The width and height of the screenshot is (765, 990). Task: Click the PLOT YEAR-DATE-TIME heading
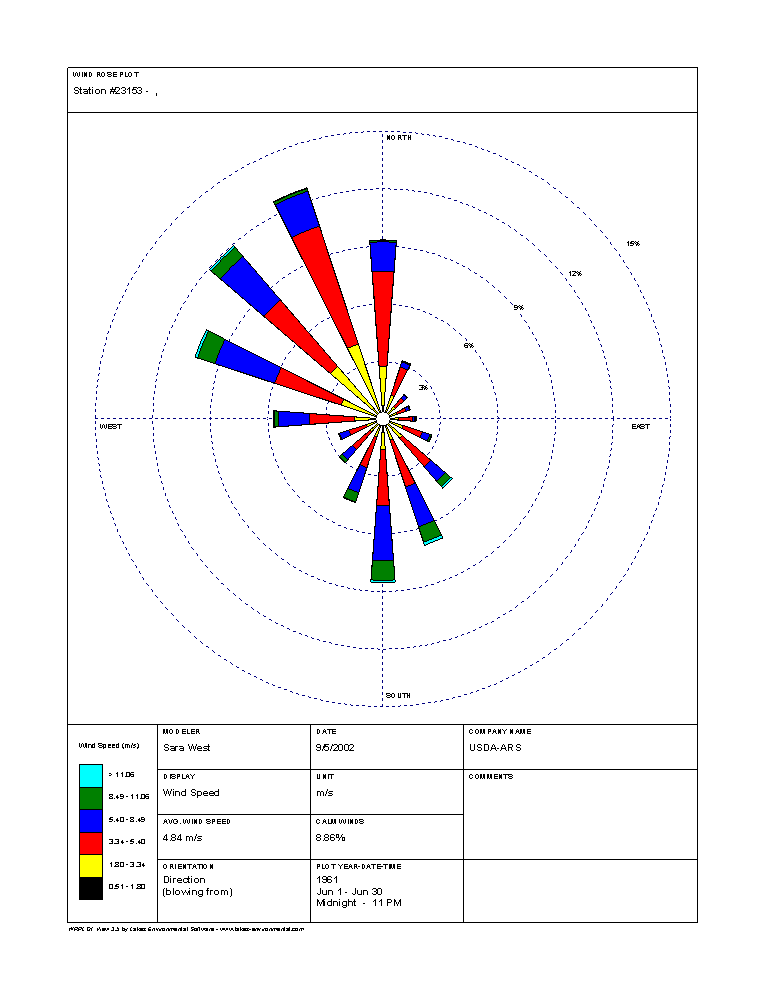click(x=359, y=867)
